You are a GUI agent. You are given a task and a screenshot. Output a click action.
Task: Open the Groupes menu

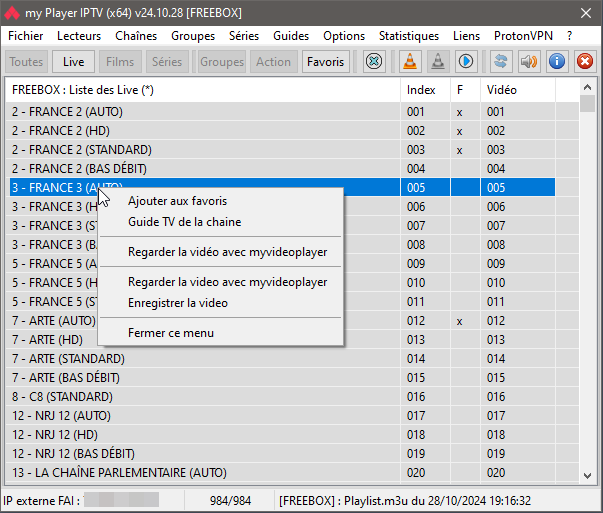coord(193,36)
